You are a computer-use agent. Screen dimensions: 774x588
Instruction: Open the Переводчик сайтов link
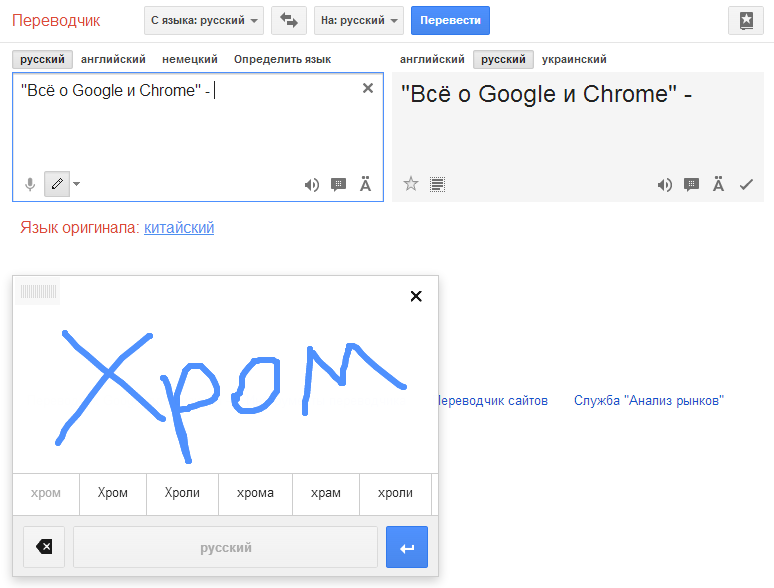[x=493, y=400]
